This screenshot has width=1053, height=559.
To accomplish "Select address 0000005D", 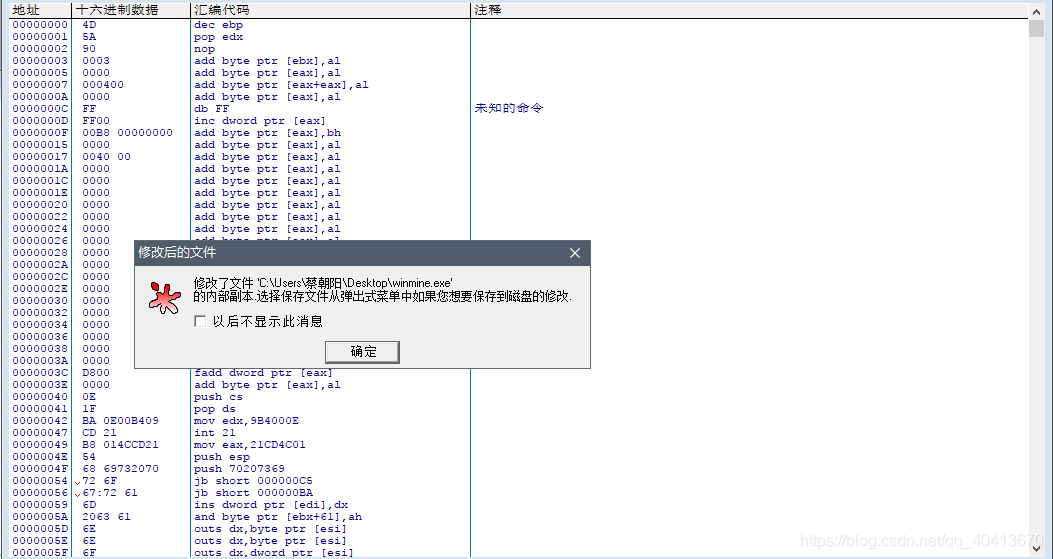I will 40,529.
